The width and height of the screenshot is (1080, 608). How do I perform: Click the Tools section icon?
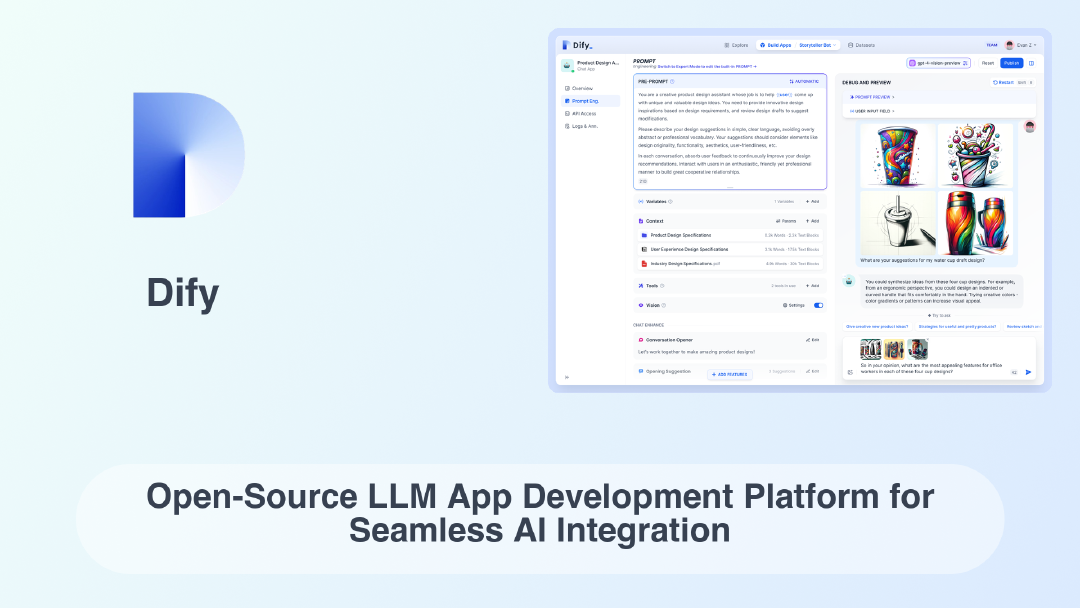pyautogui.click(x=641, y=286)
